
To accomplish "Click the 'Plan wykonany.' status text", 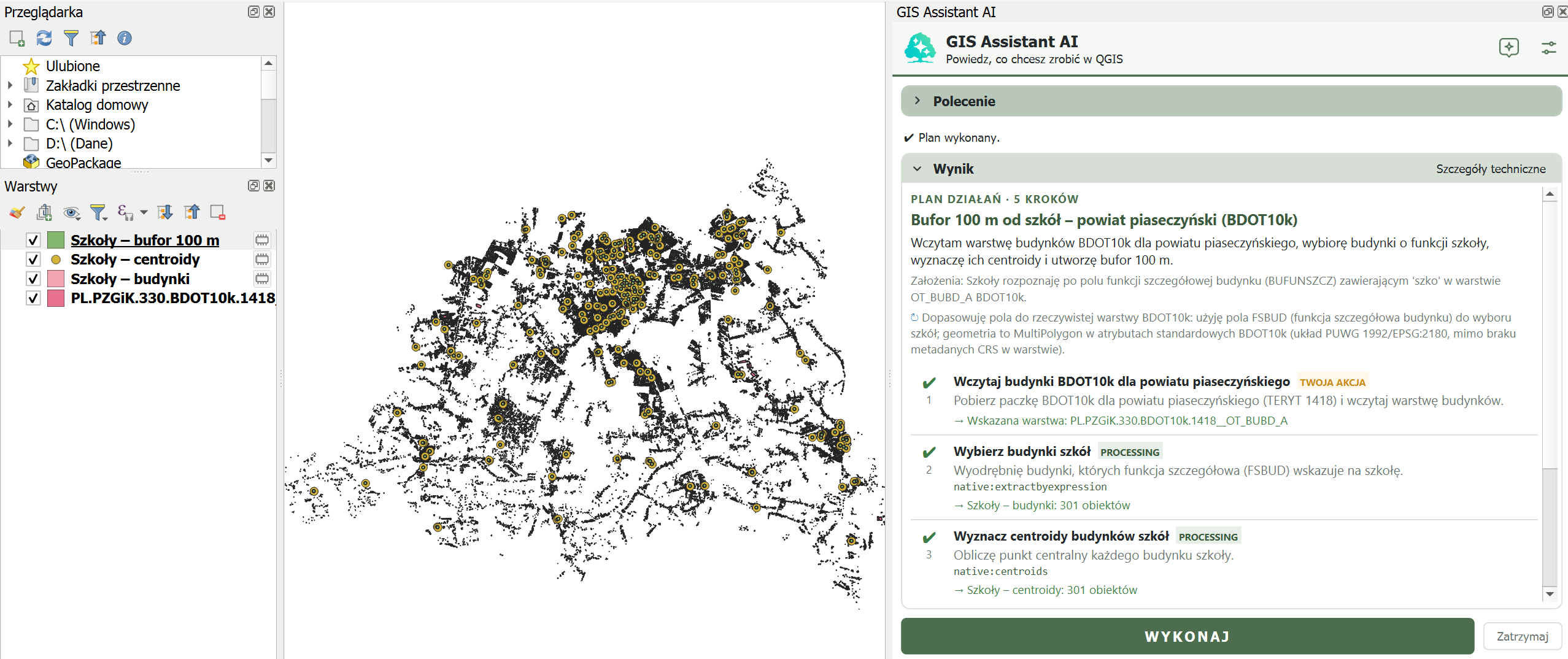I will pos(959,137).
